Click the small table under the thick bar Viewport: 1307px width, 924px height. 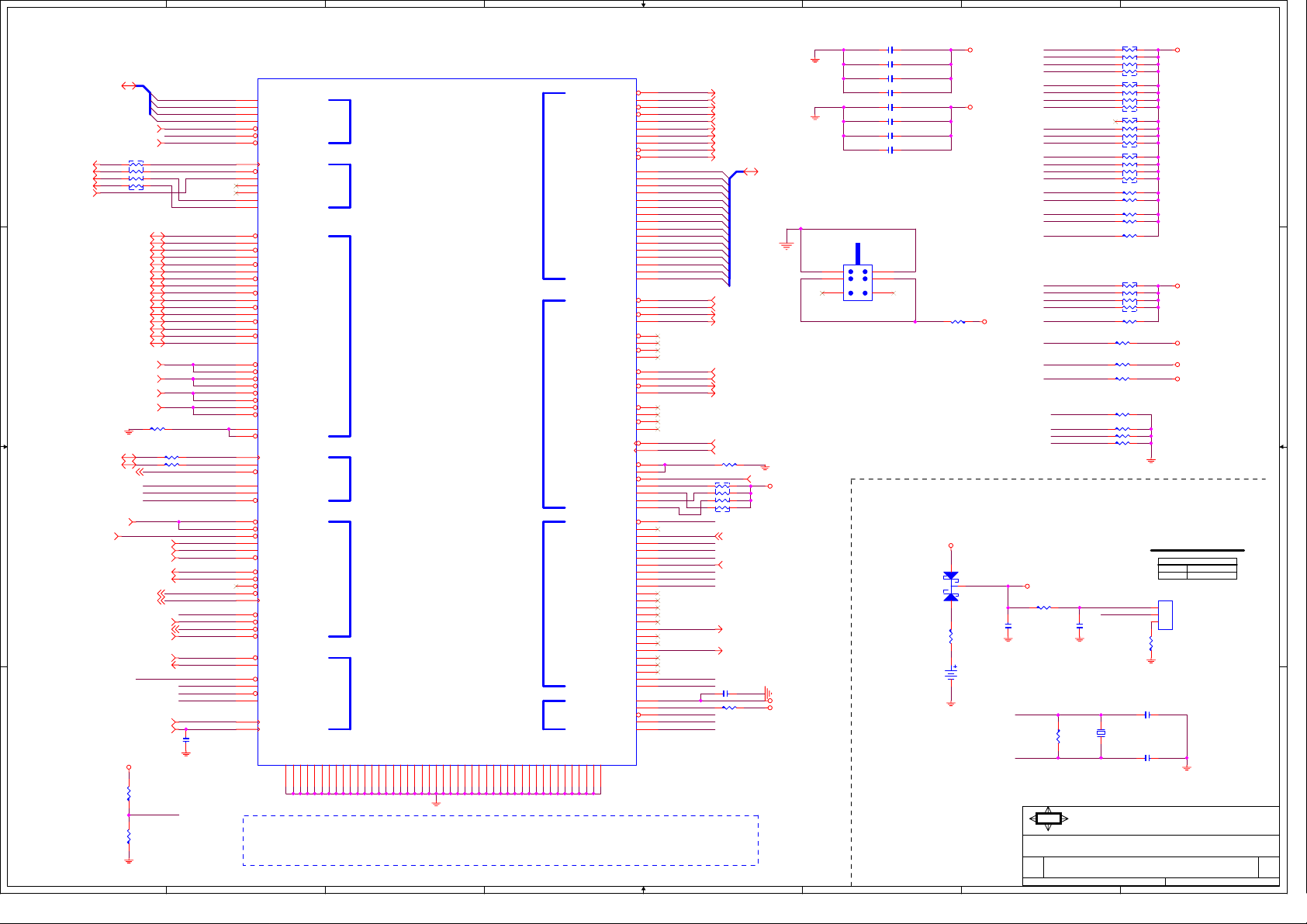[1197, 569]
